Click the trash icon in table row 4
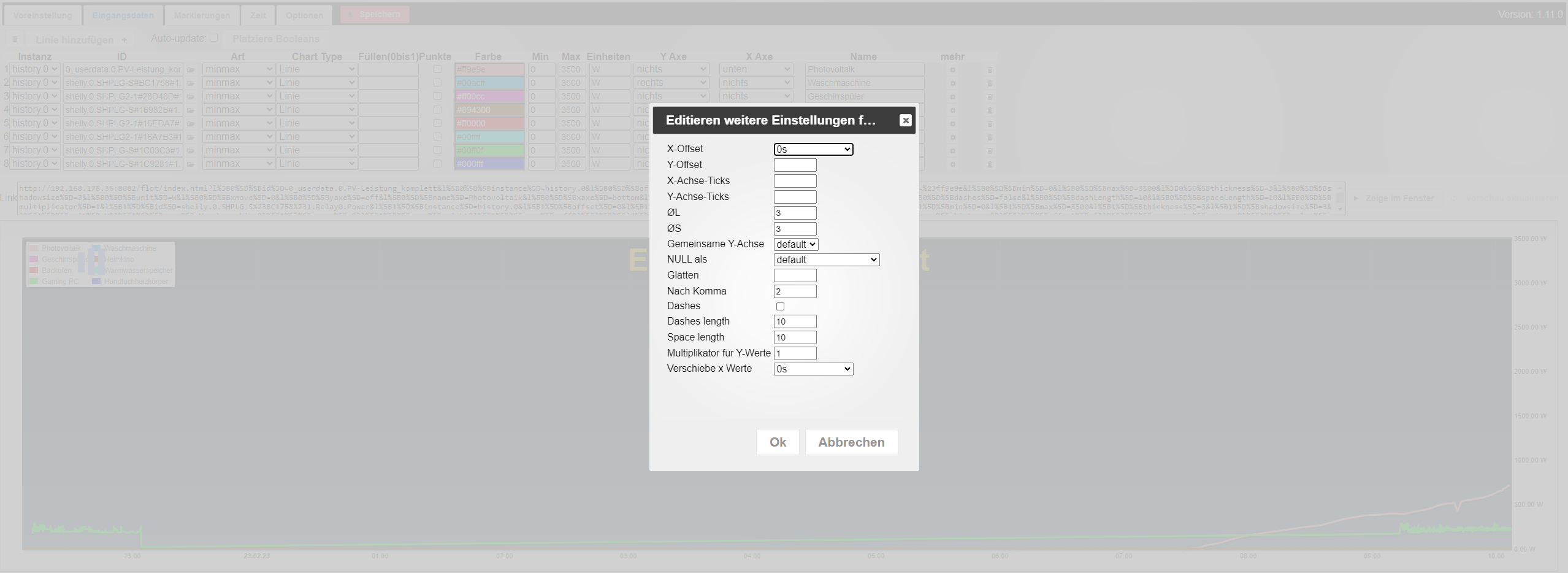The width and height of the screenshot is (1568, 573). click(x=989, y=110)
